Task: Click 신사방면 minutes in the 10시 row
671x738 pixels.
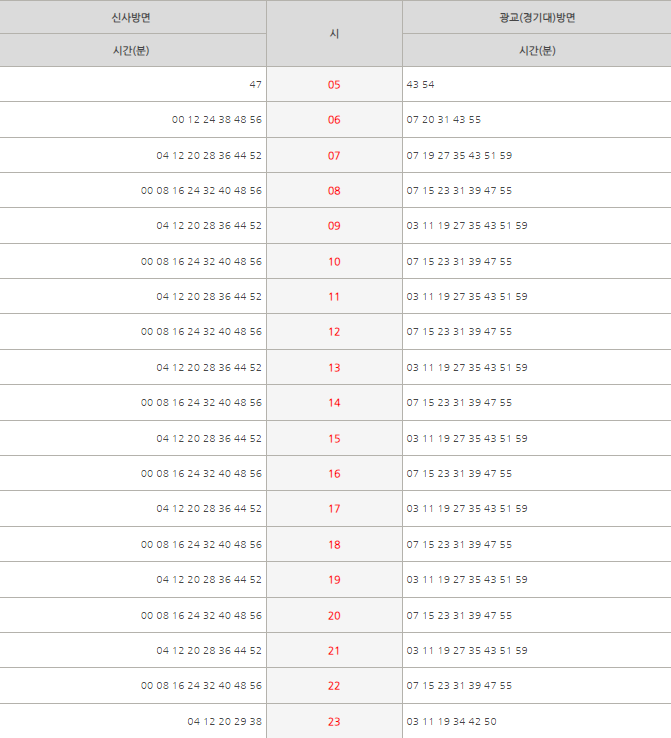Action: (x=201, y=261)
